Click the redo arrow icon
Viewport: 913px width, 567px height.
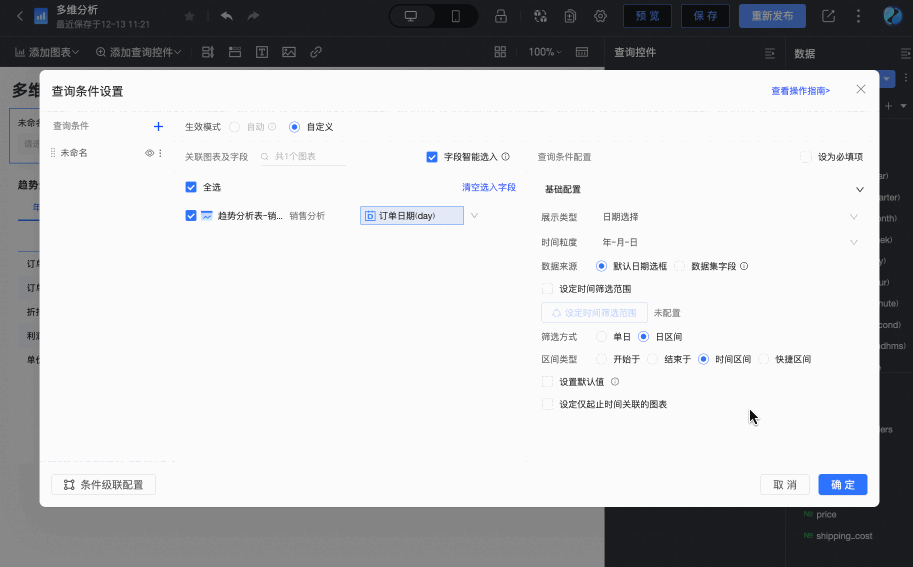(253, 16)
